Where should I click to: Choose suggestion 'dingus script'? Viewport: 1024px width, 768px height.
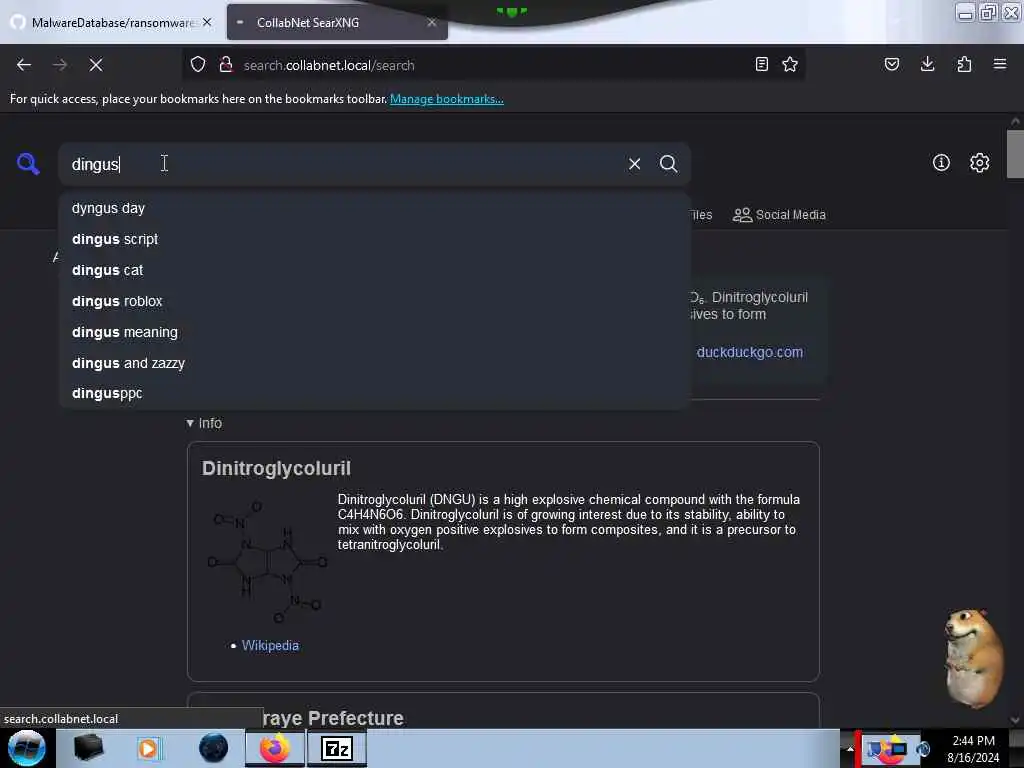pos(375,239)
